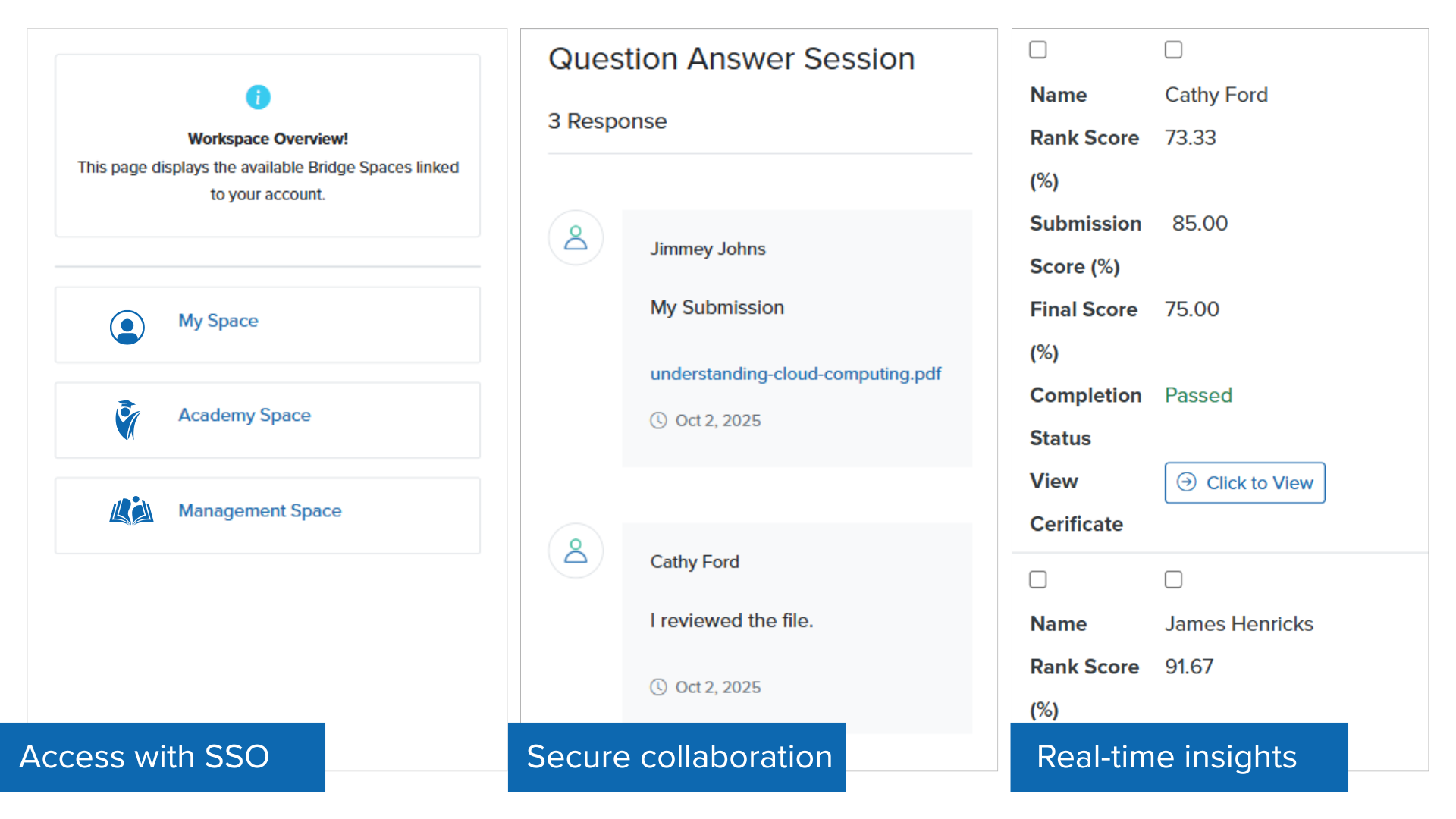1456x819 pixels.
Task: Click Jimmey Johns' avatar icon
Action: click(x=576, y=238)
